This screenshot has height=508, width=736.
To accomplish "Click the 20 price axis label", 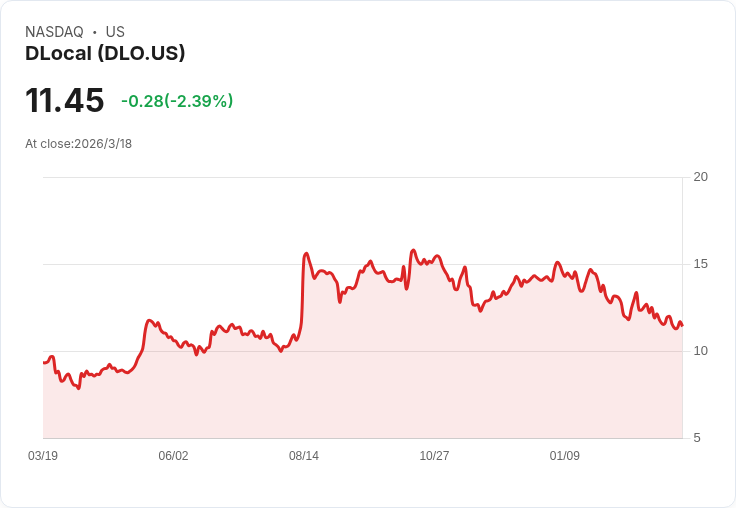I will 701,177.
